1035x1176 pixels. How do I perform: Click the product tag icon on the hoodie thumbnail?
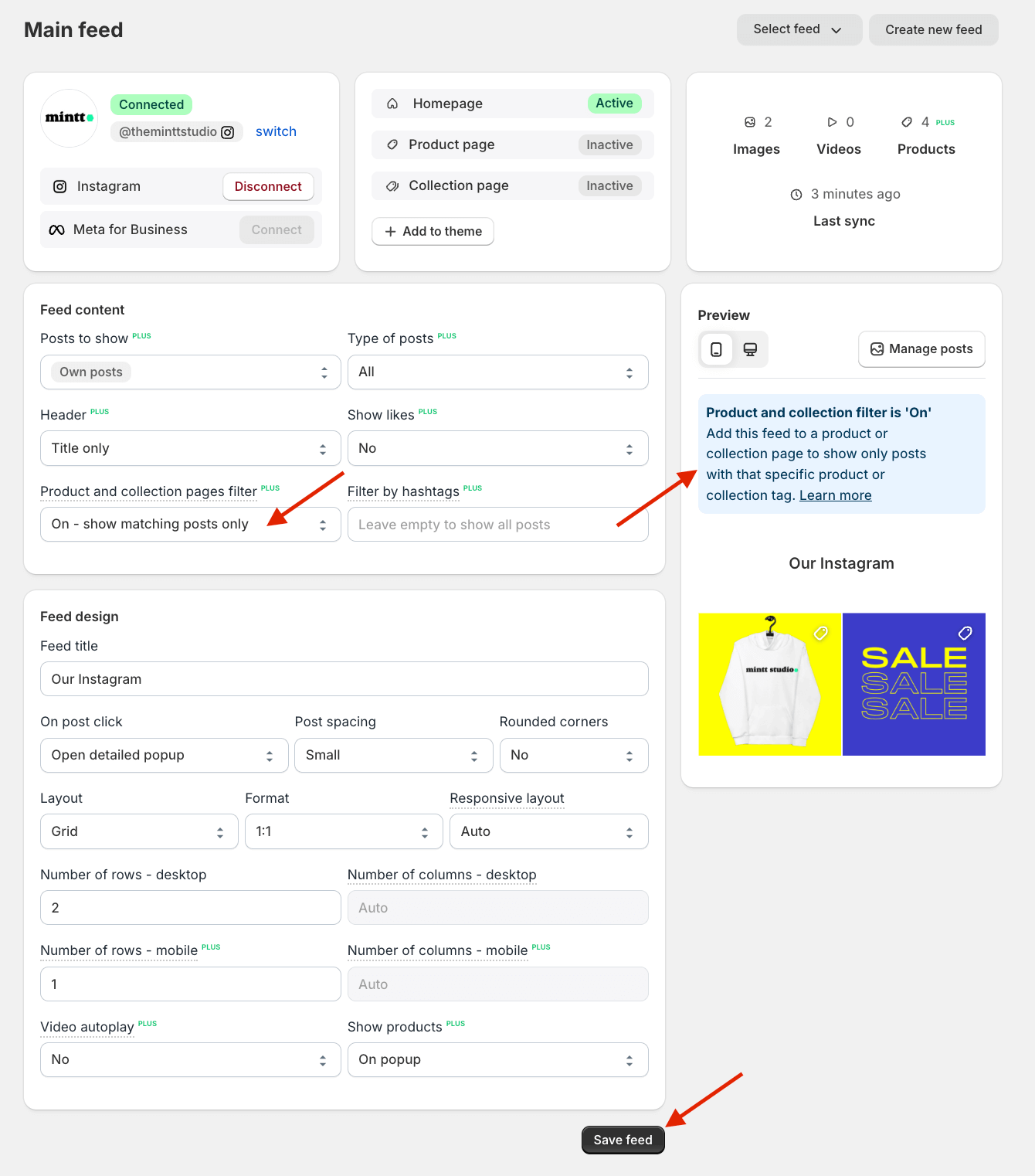820,633
